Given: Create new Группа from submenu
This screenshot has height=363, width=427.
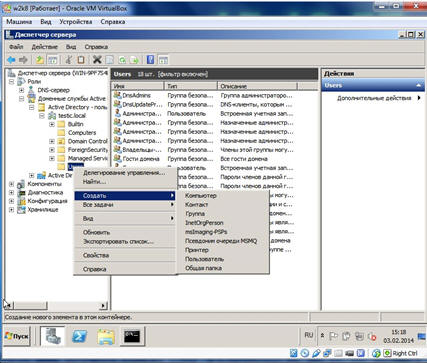Looking at the screenshot, I should (223, 214).
